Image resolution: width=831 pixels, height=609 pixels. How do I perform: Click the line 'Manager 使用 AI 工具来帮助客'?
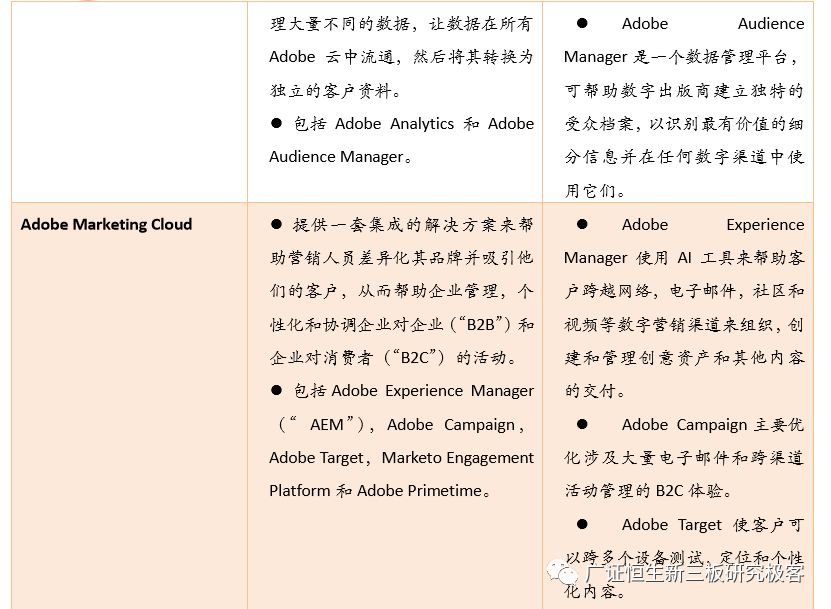[684, 258]
